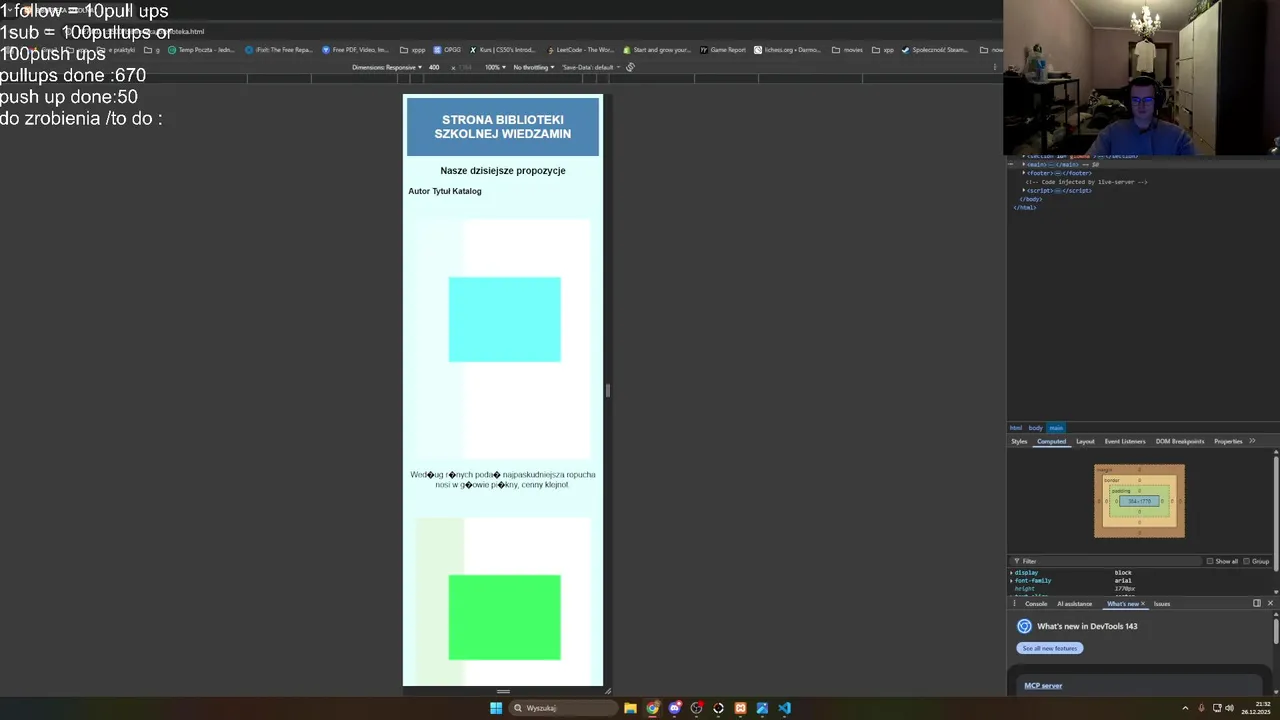
Task: Open the AI assistance drawer tab
Action: 1074,604
